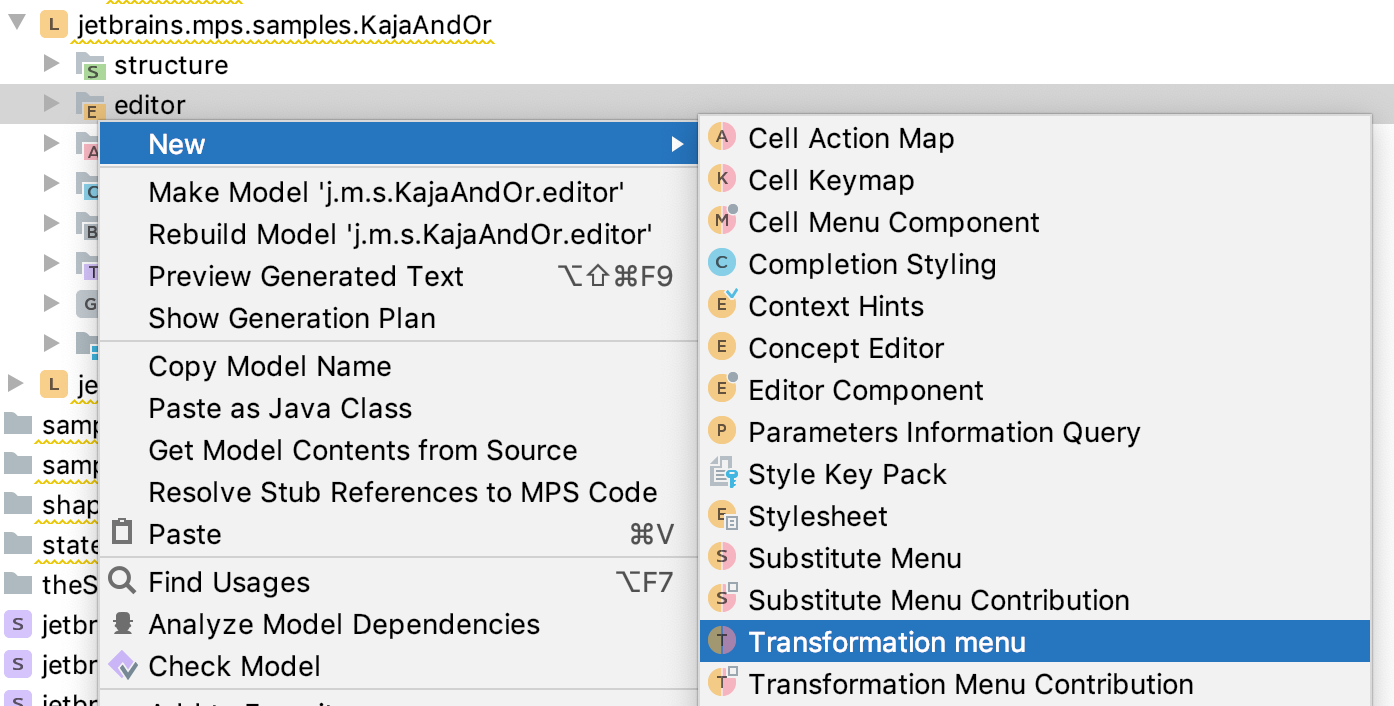Image resolution: width=1394 pixels, height=706 pixels.
Task: Click the Cell Action Map icon
Action: 722,138
